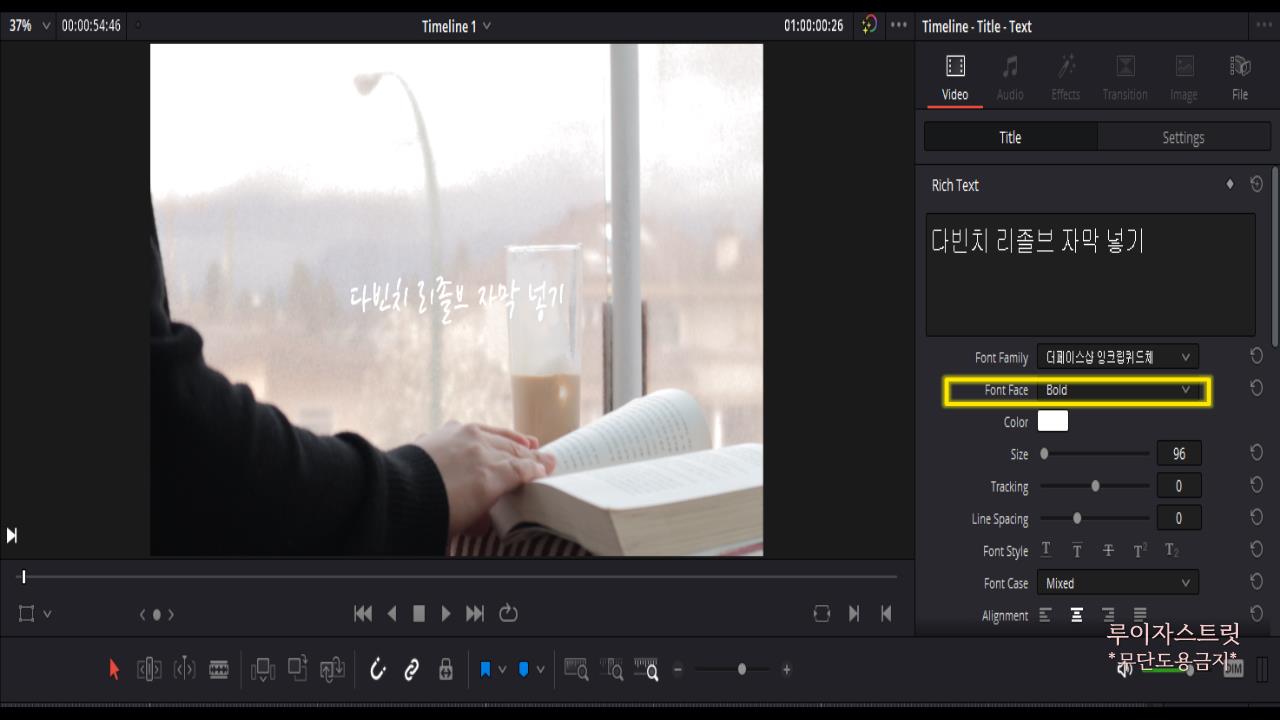
Task: Reset the Font Case setting
Action: pos(1257,582)
